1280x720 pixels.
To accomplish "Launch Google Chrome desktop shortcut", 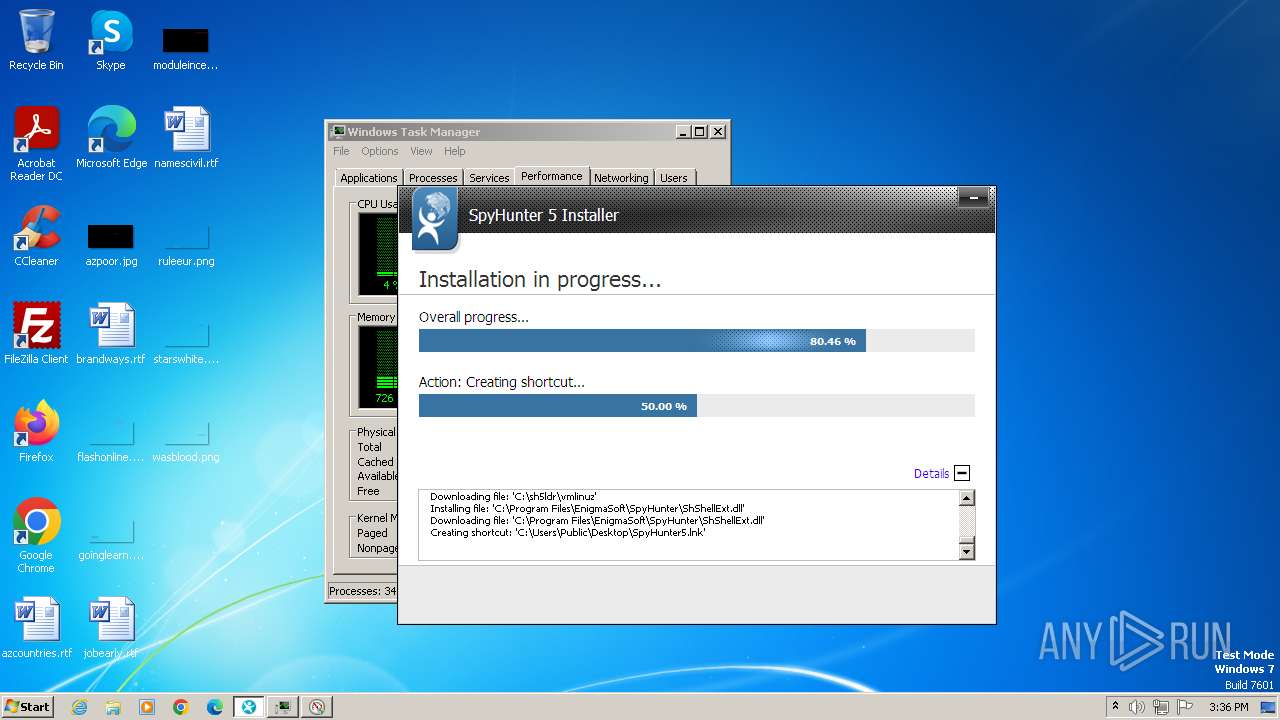I will coord(36,536).
